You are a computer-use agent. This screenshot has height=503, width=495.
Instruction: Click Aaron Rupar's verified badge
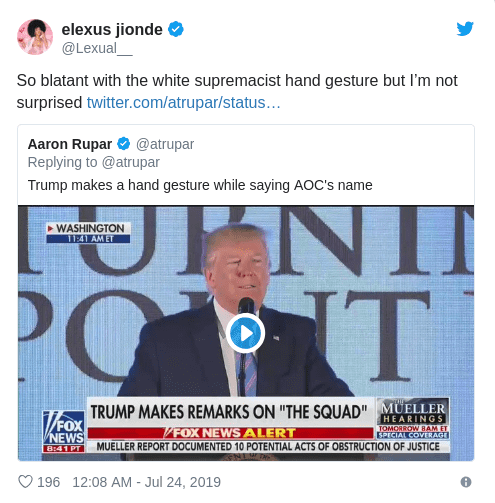124,144
